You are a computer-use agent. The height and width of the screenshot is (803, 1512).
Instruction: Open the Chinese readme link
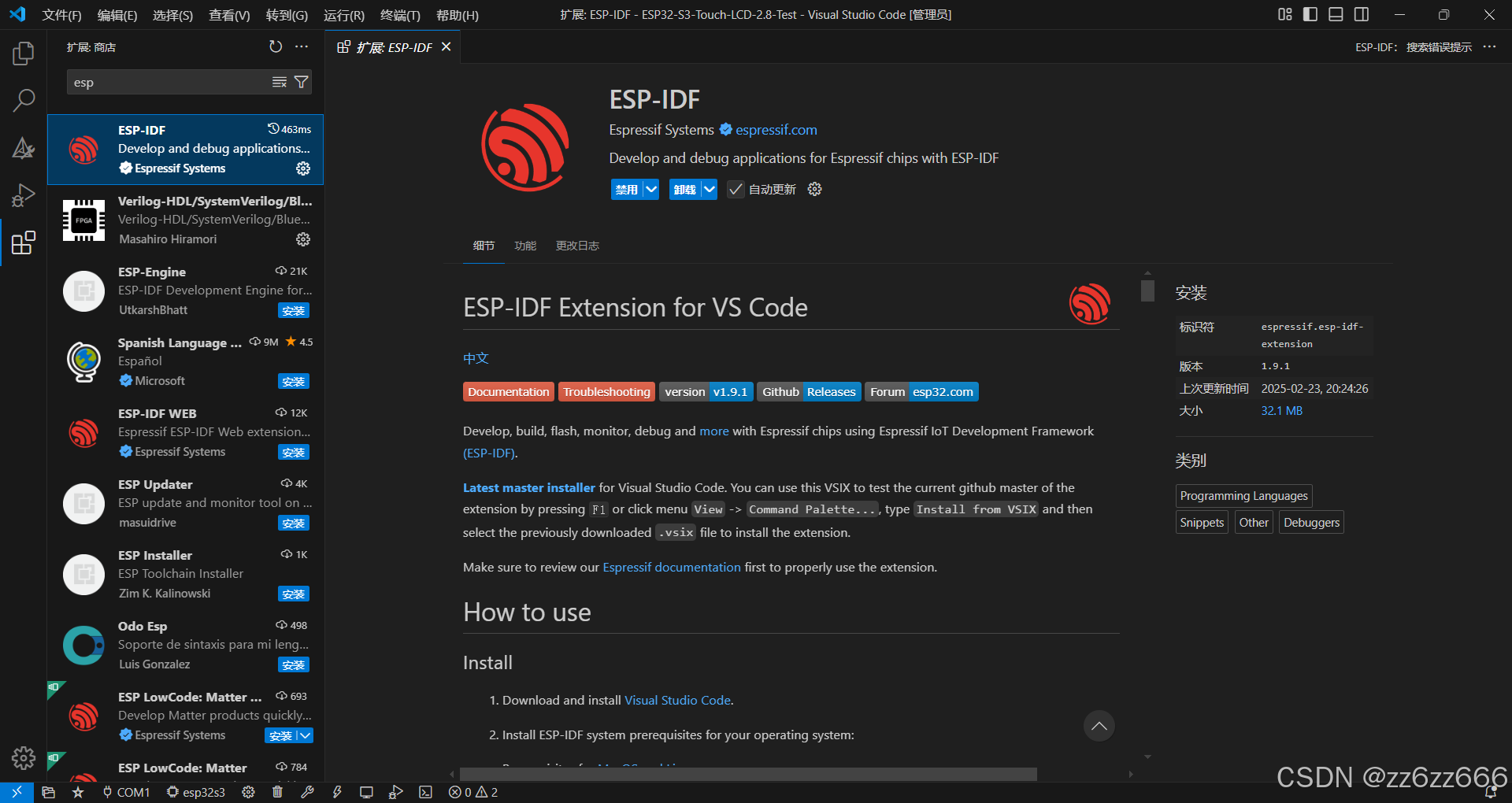pyautogui.click(x=476, y=358)
